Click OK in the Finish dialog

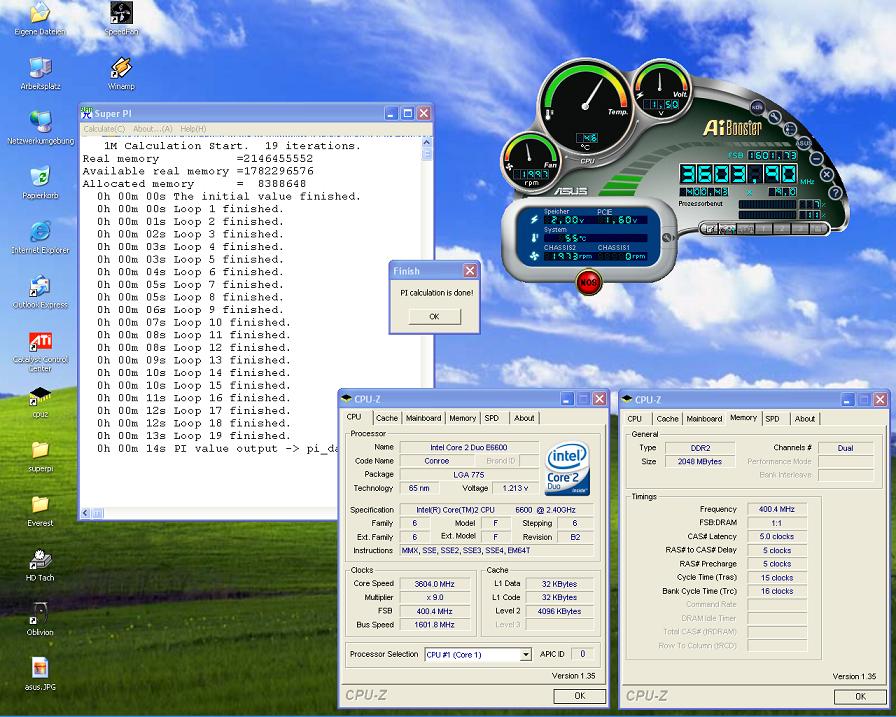pos(434,317)
